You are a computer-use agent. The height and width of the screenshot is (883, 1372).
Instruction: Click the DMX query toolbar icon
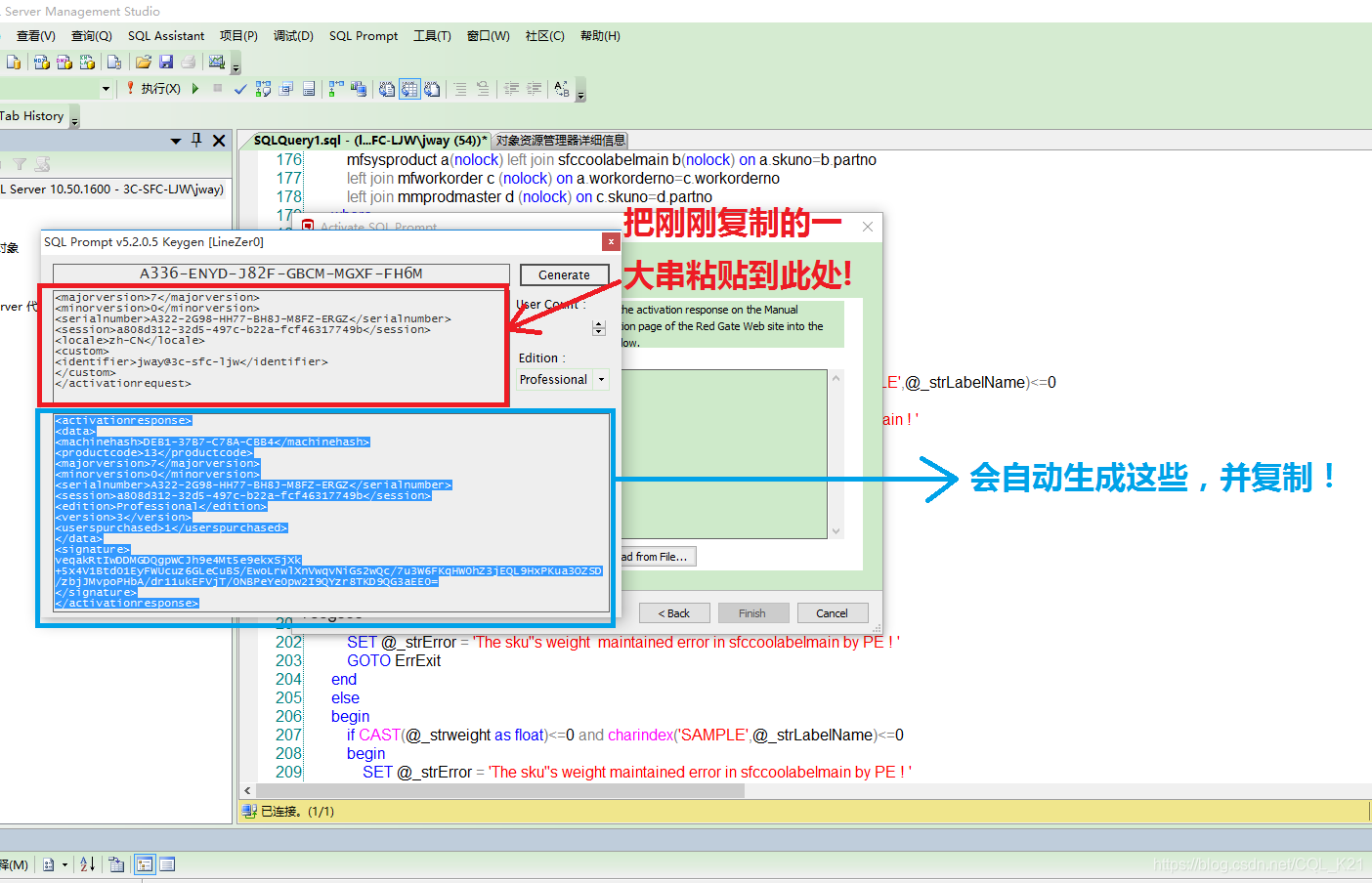click(64, 63)
